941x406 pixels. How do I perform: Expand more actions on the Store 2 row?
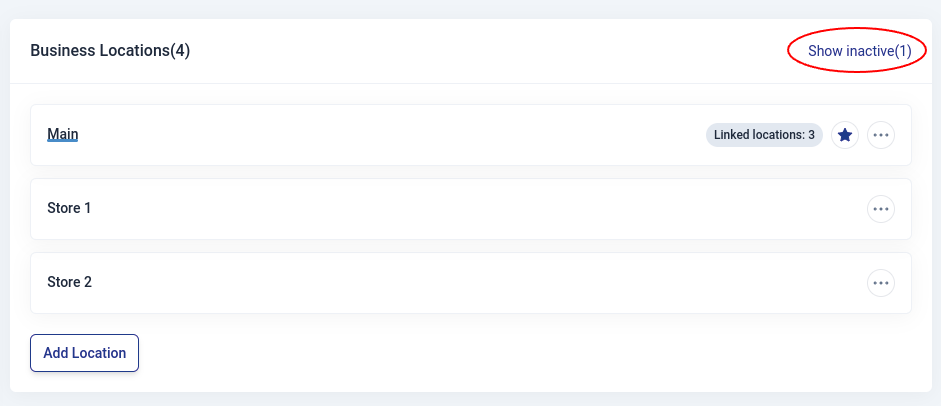pos(881,283)
